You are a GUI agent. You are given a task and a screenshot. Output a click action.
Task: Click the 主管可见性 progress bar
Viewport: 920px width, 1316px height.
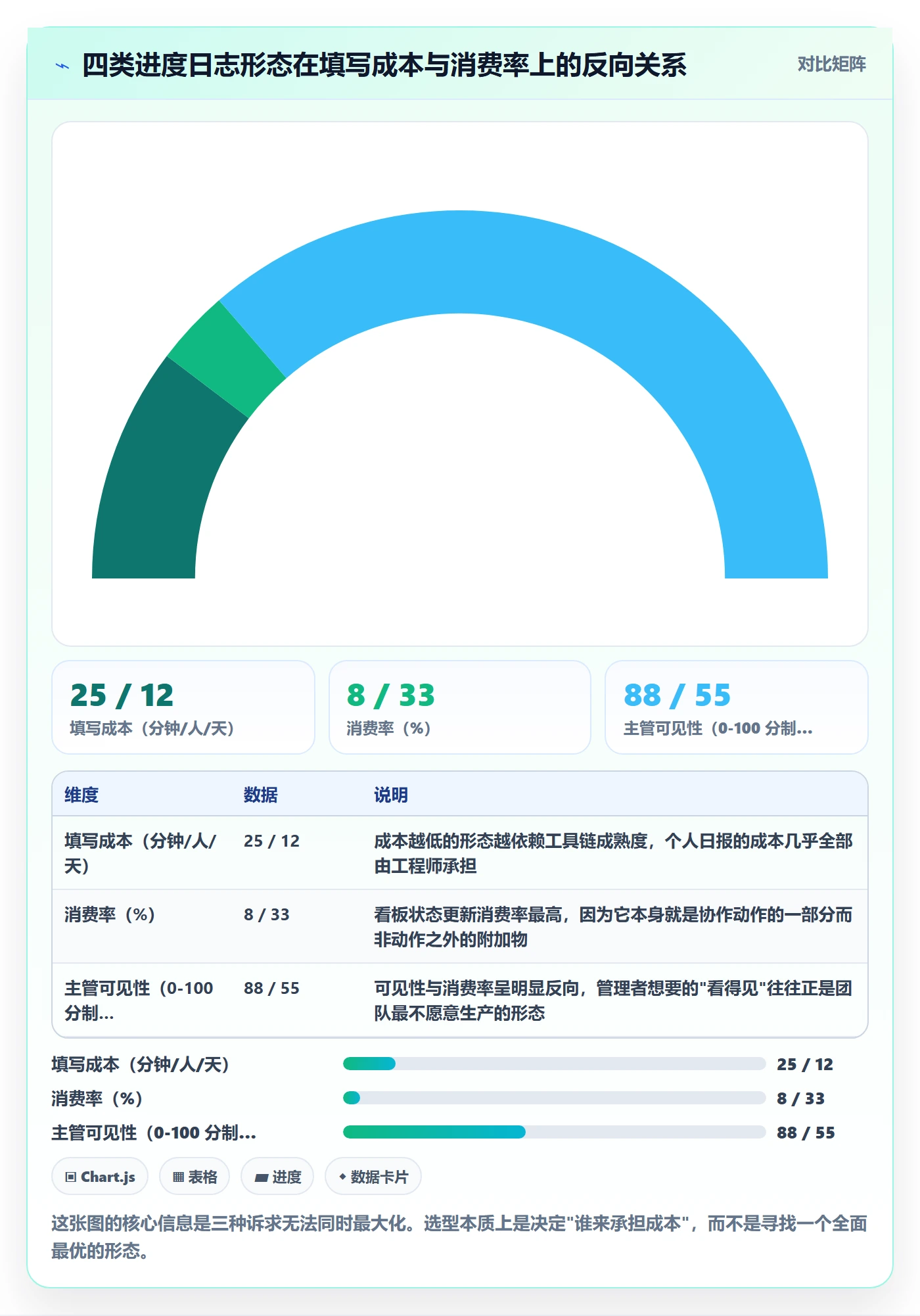554,1132
